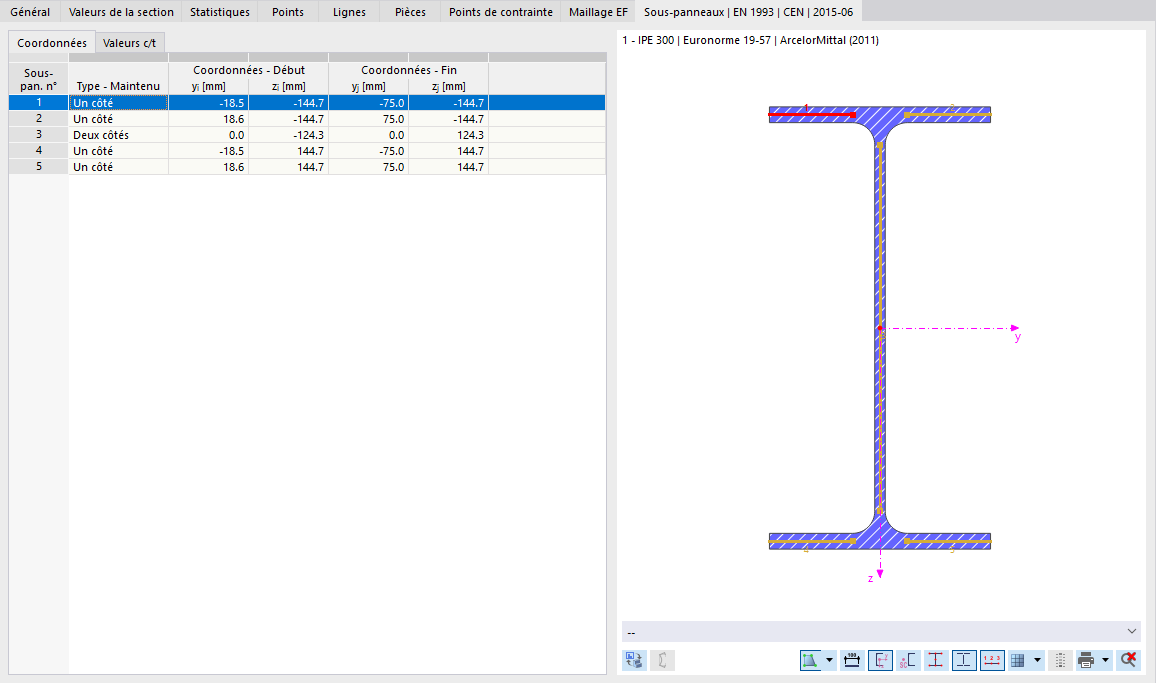
Task: Click the section view sync icon
Action: 633,660
